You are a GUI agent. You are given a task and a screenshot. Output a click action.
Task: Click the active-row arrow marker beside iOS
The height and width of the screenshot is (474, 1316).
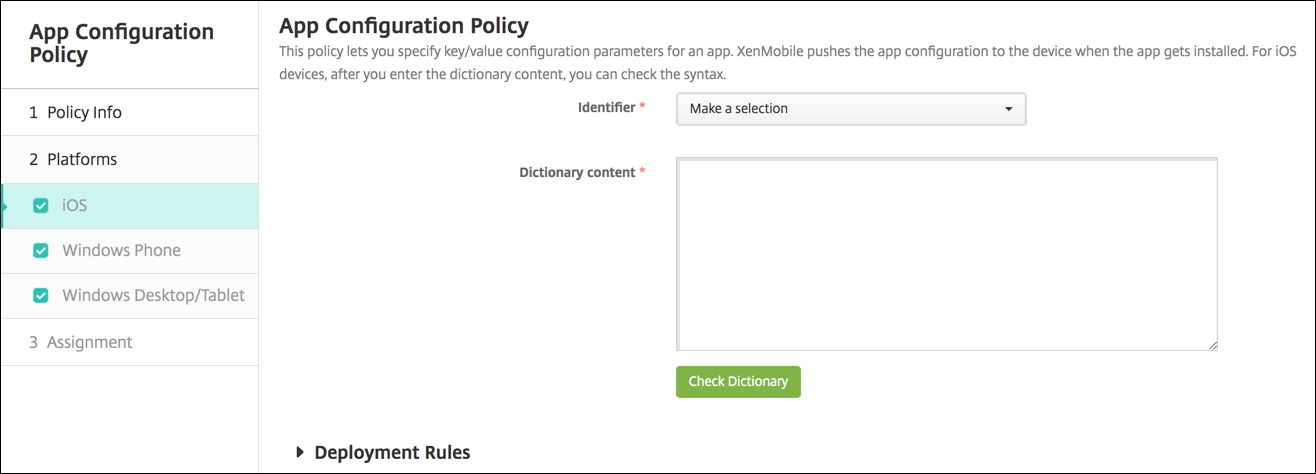tap(5, 206)
